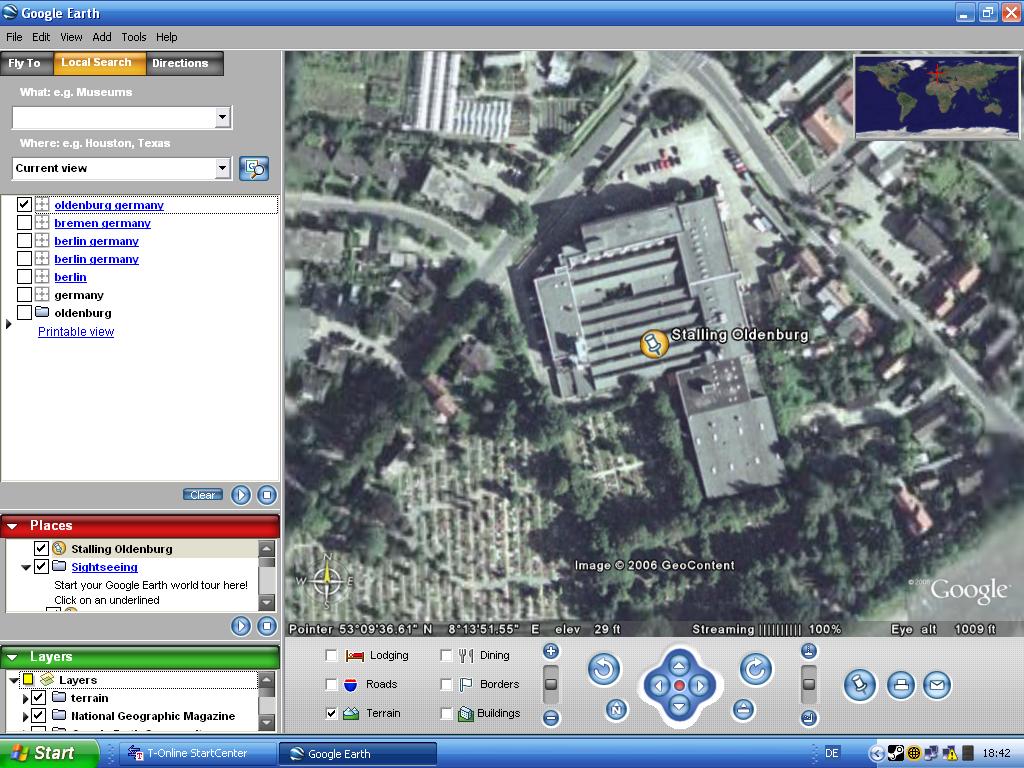Email the current view
The image size is (1024, 768).
click(x=936, y=685)
